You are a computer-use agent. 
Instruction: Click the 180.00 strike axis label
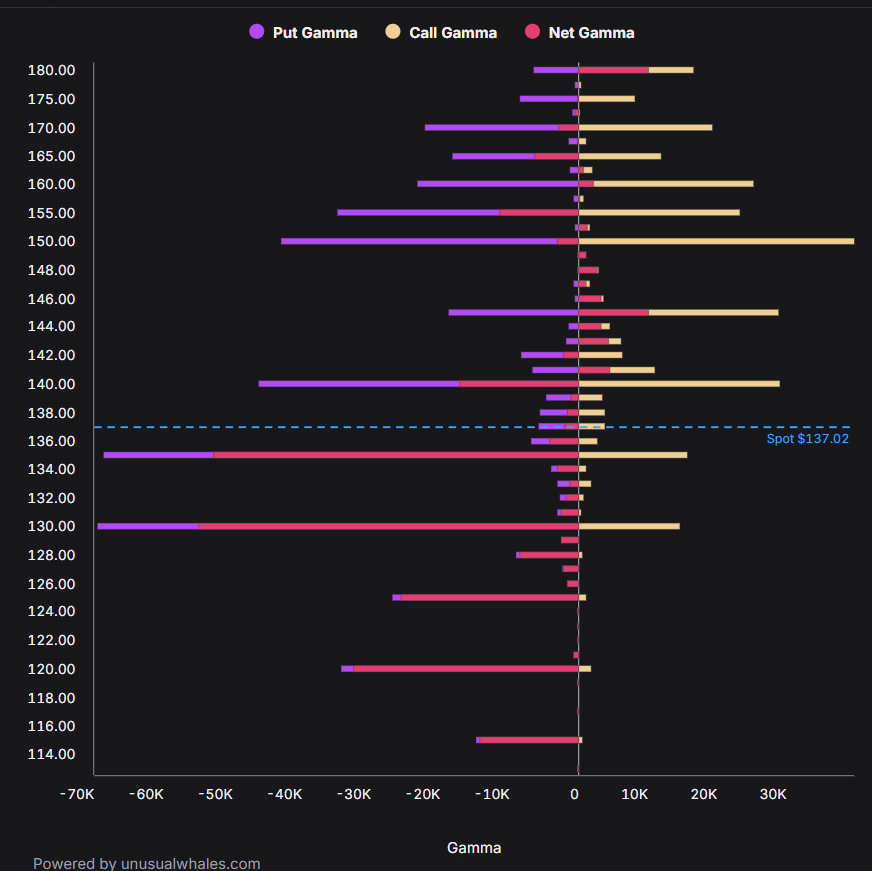(51, 70)
